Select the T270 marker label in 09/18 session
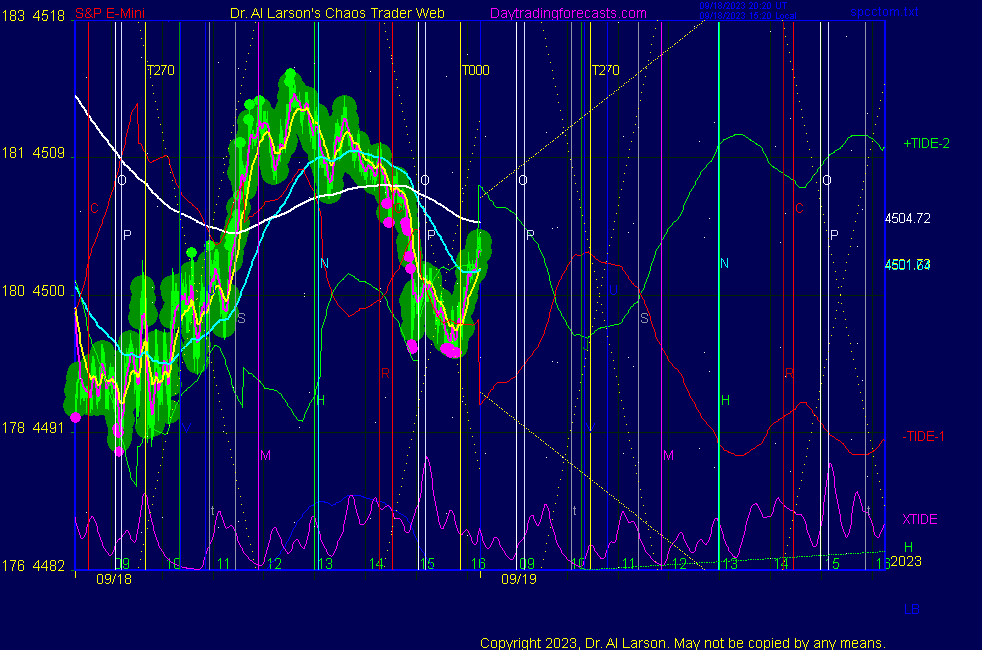The width and height of the screenshot is (982, 650). coord(161,70)
